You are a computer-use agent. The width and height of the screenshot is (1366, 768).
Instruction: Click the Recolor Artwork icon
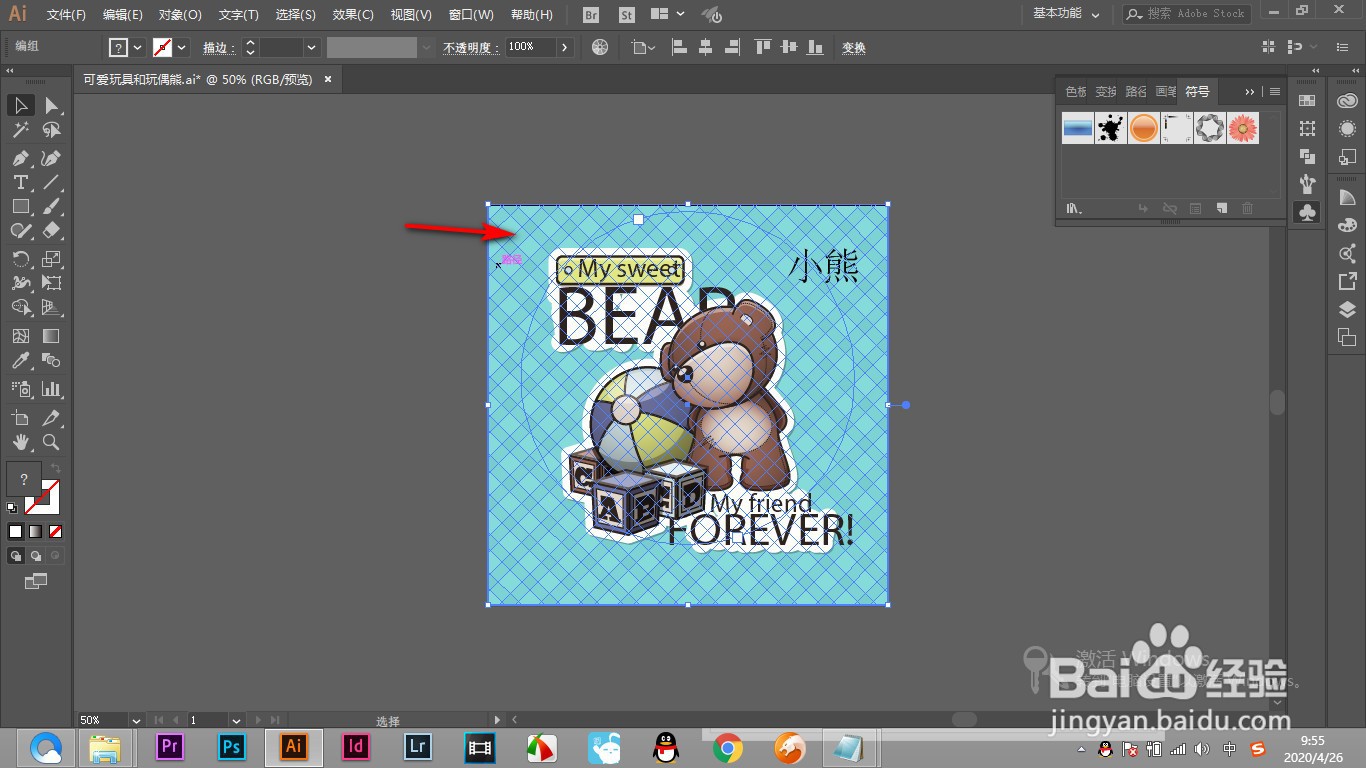coord(600,47)
